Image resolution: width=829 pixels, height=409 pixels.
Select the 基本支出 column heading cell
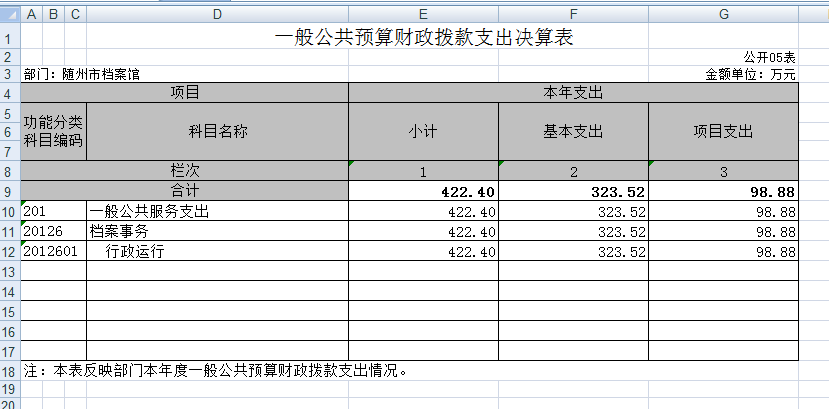573,131
